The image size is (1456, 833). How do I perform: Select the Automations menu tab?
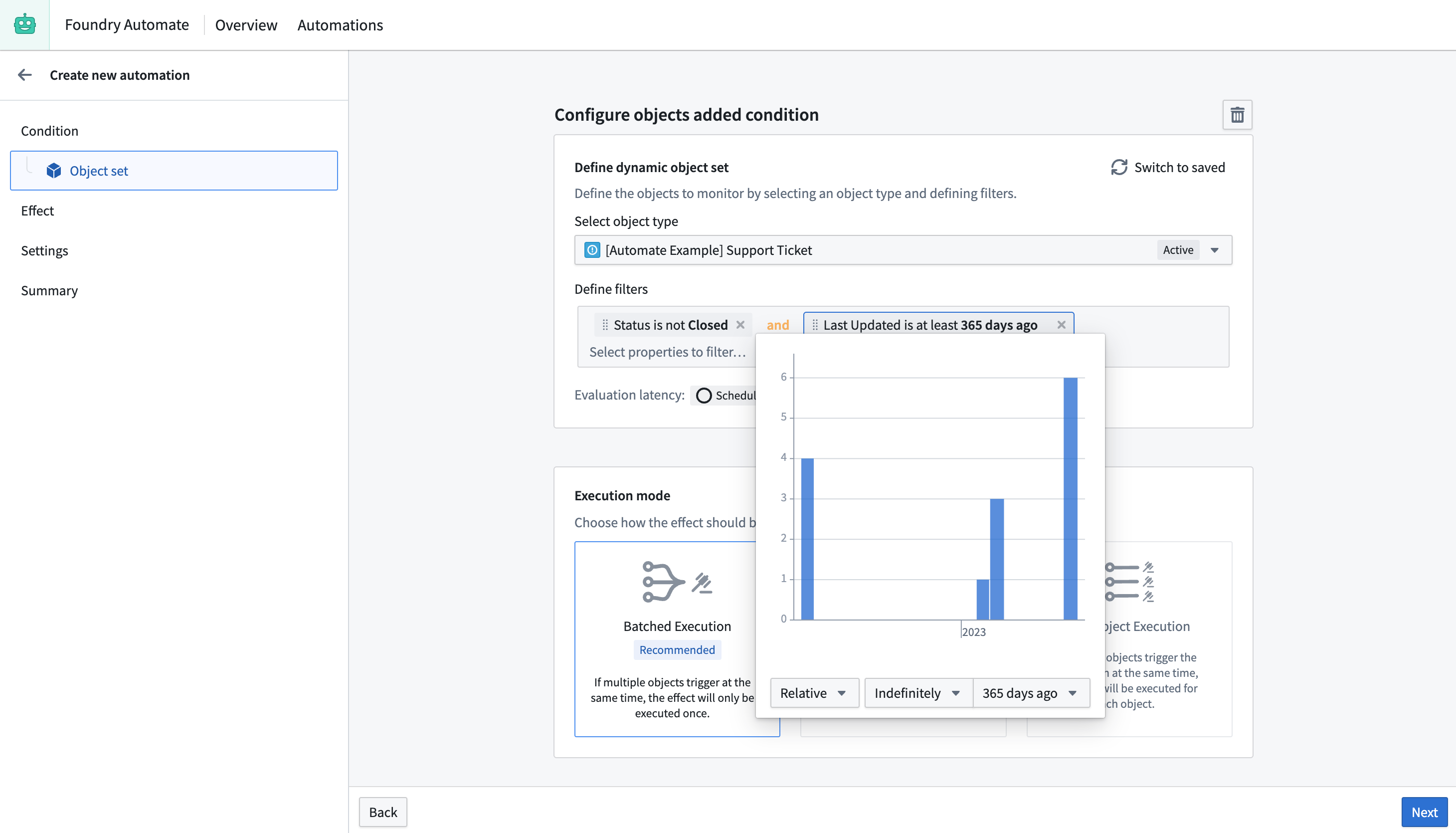click(x=340, y=24)
